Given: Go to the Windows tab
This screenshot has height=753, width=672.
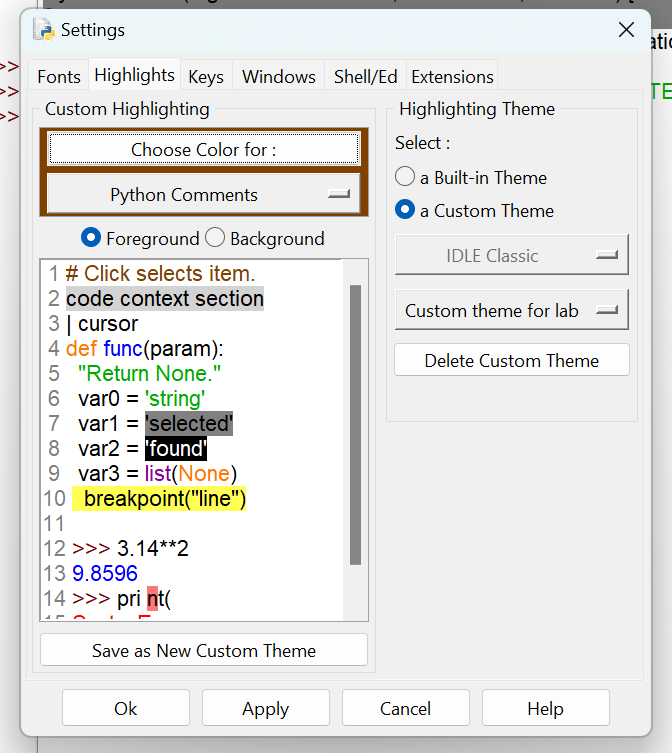Looking at the screenshot, I should tap(279, 77).
